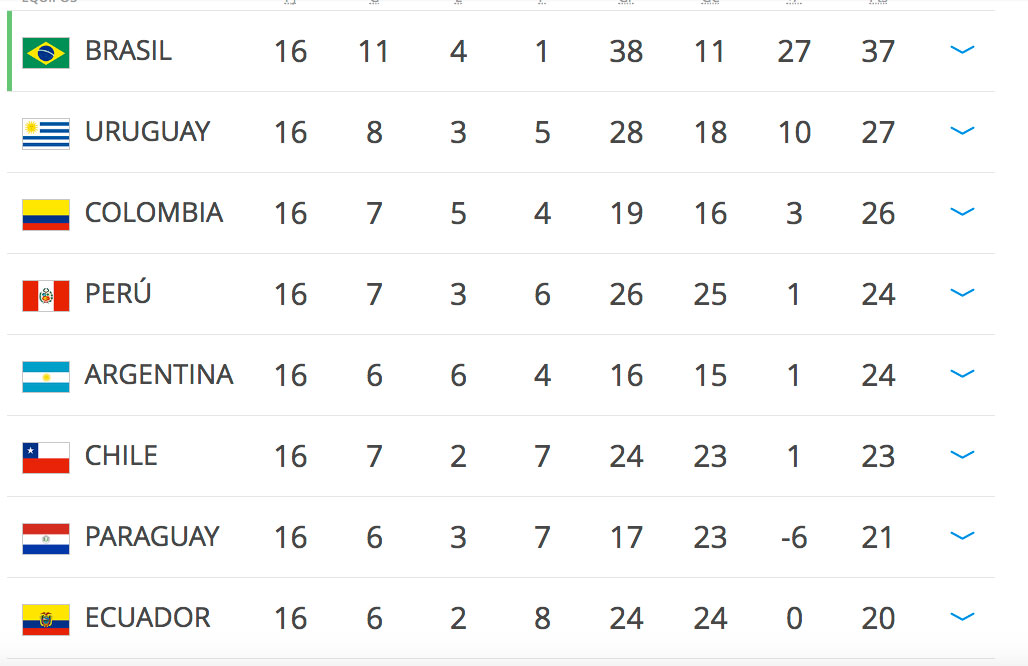Click Uruguay's 27 points value
The width and height of the screenshot is (1028, 666).
click(x=878, y=132)
